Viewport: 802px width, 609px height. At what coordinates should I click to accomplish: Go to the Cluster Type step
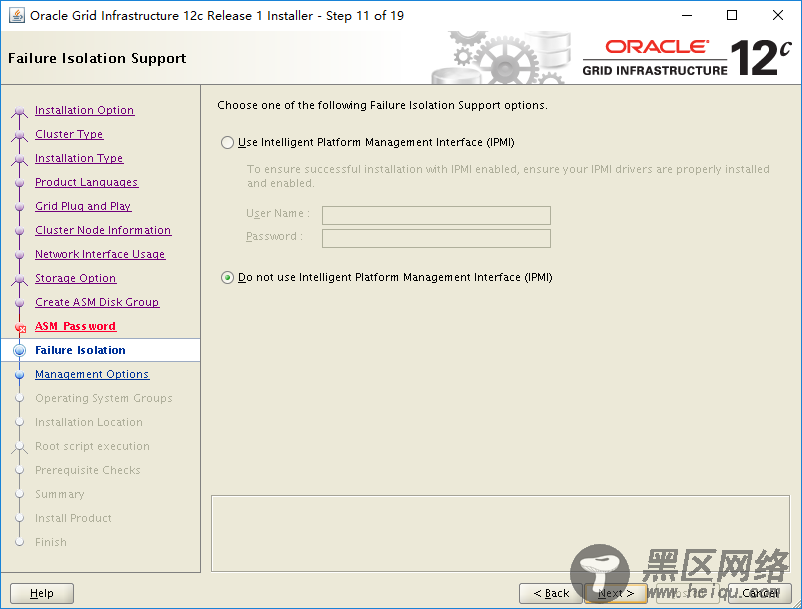click(69, 134)
